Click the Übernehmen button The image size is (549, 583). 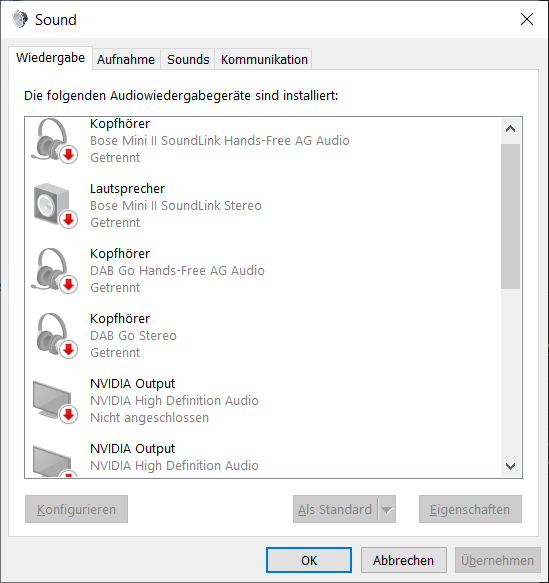[498, 560]
